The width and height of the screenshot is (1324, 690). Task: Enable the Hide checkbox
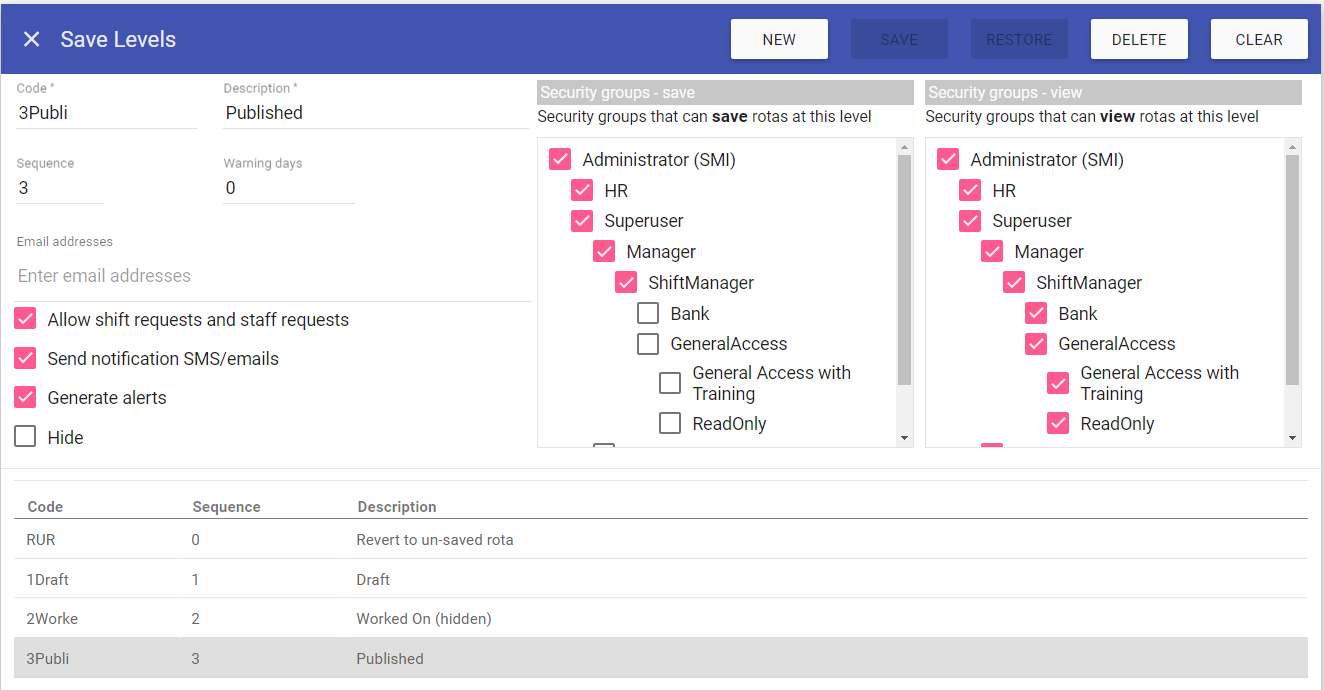coord(26,437)
